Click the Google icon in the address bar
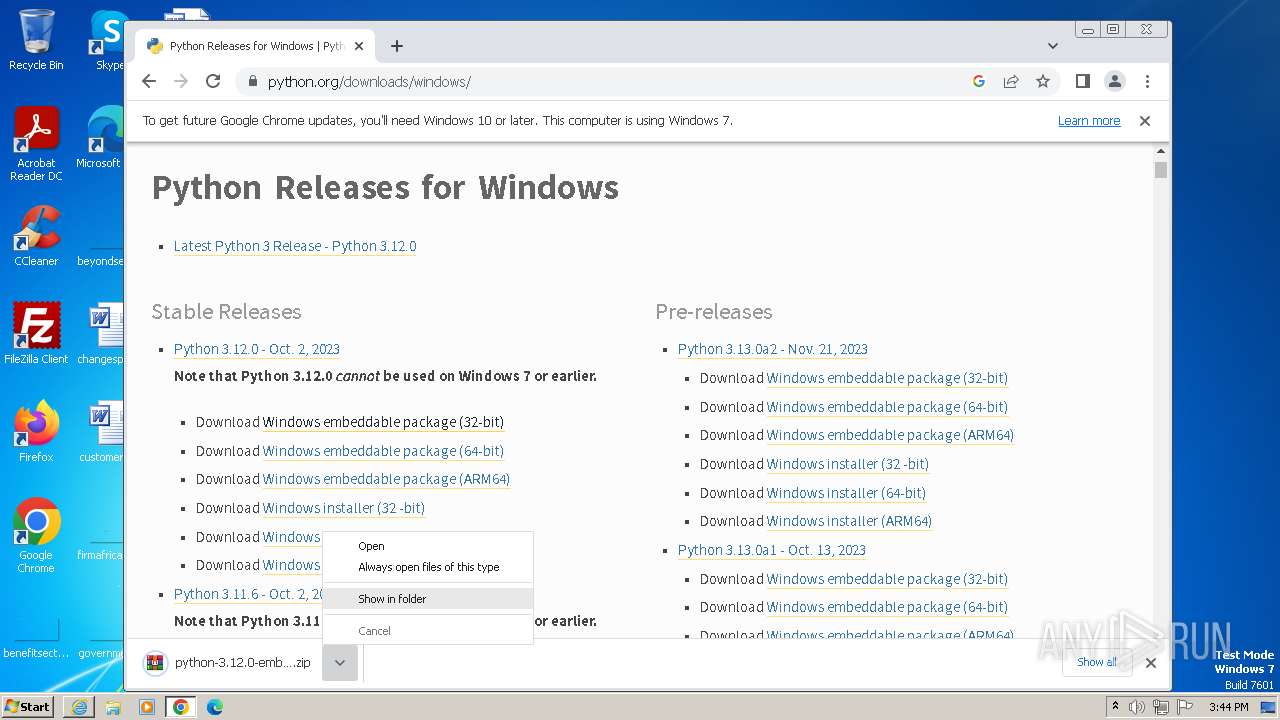The height and width of the screenshot is (720, 1280). [x=979, y=81]
